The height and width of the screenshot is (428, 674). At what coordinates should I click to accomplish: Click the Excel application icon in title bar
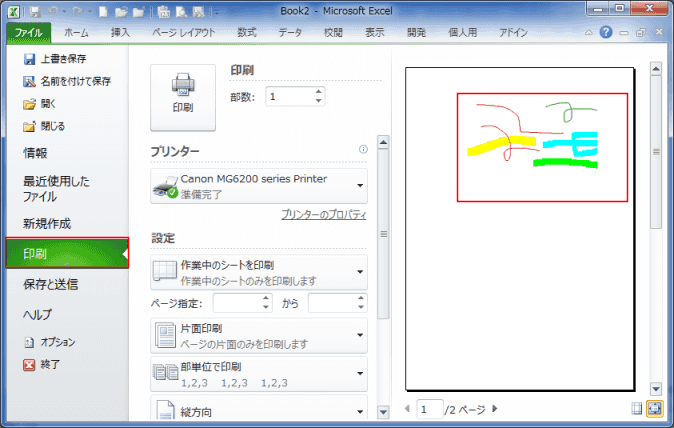tap(14, 12)
